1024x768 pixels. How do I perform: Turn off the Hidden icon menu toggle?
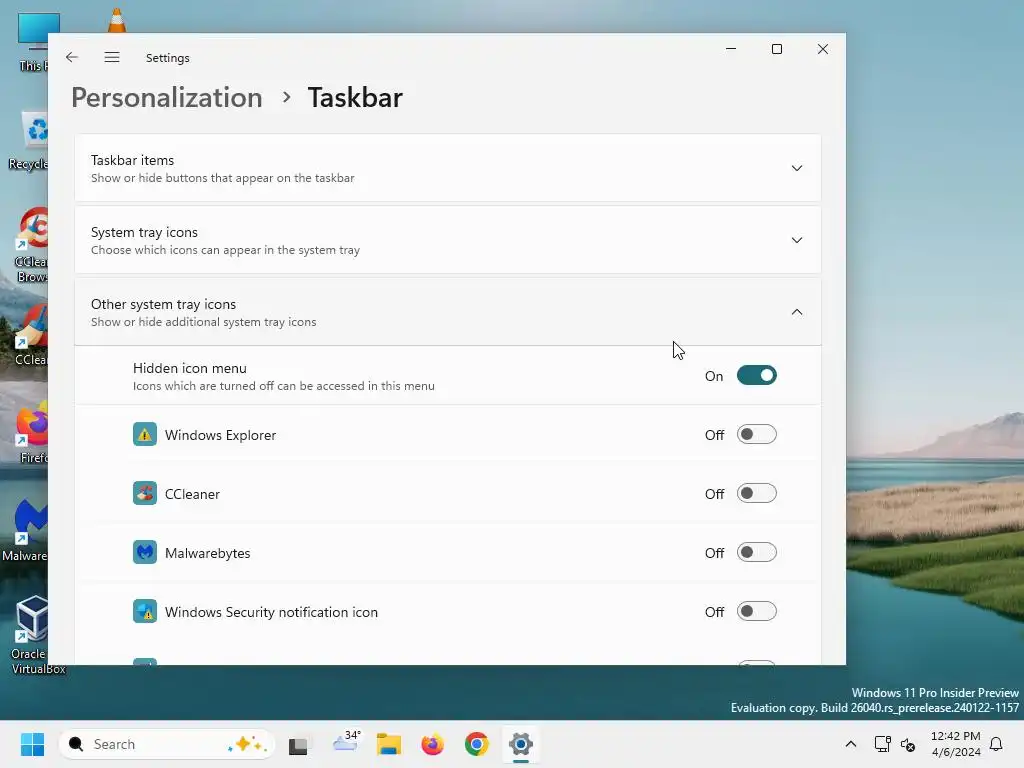point(756,376)
